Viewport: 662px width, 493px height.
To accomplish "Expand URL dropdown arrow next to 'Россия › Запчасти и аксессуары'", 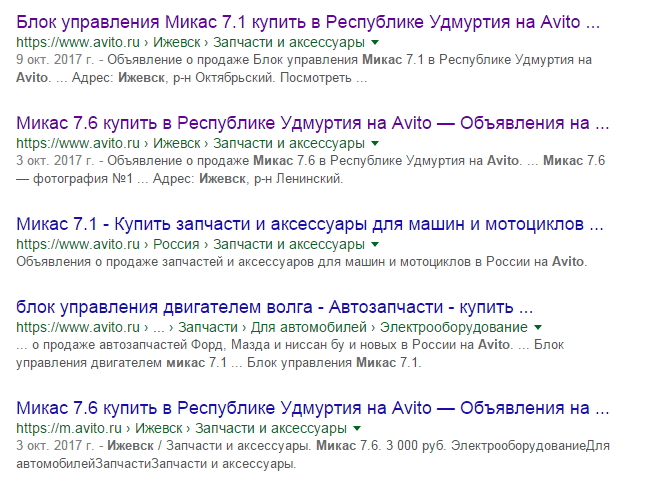I will click(375, 244).
